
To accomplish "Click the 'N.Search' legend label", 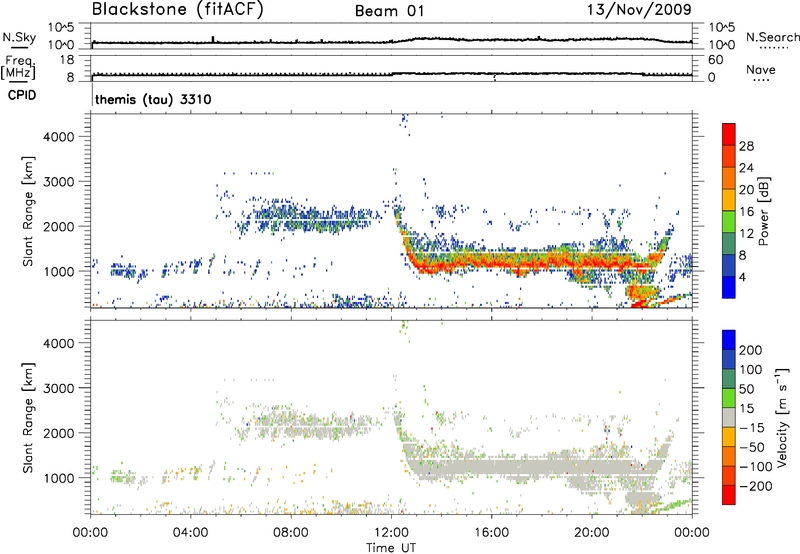I will (772, 37).
